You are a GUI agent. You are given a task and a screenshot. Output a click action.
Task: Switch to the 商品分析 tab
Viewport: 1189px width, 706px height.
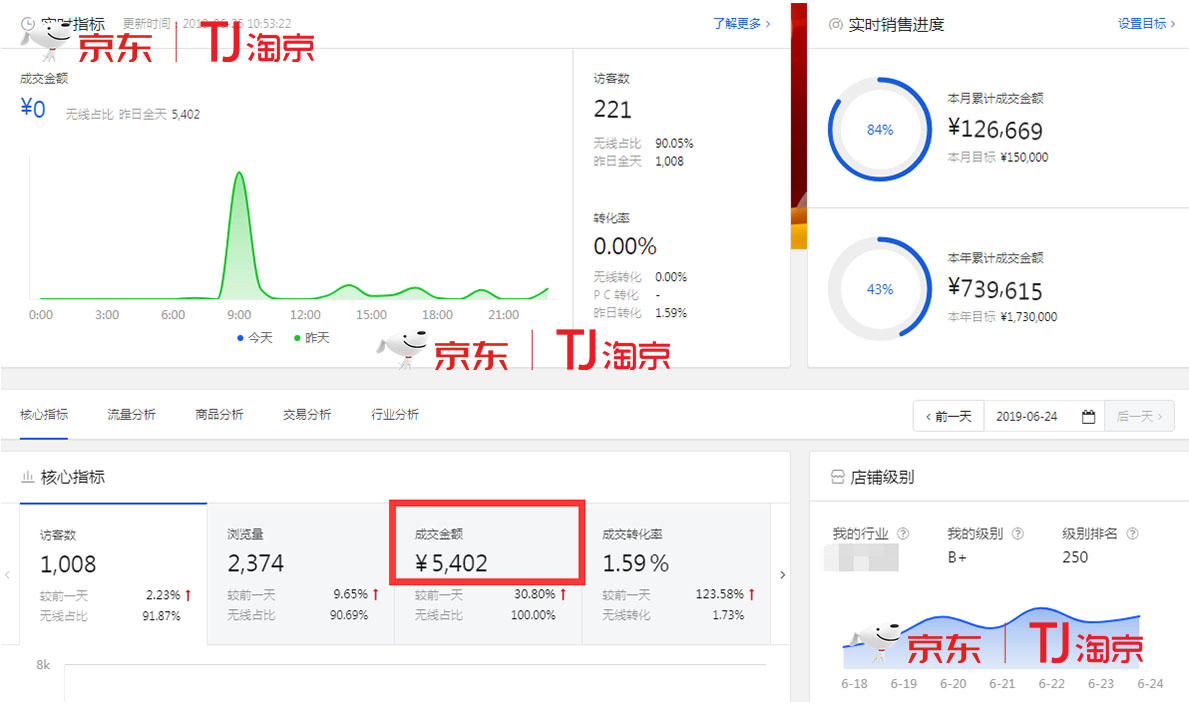tap(219, 414)
